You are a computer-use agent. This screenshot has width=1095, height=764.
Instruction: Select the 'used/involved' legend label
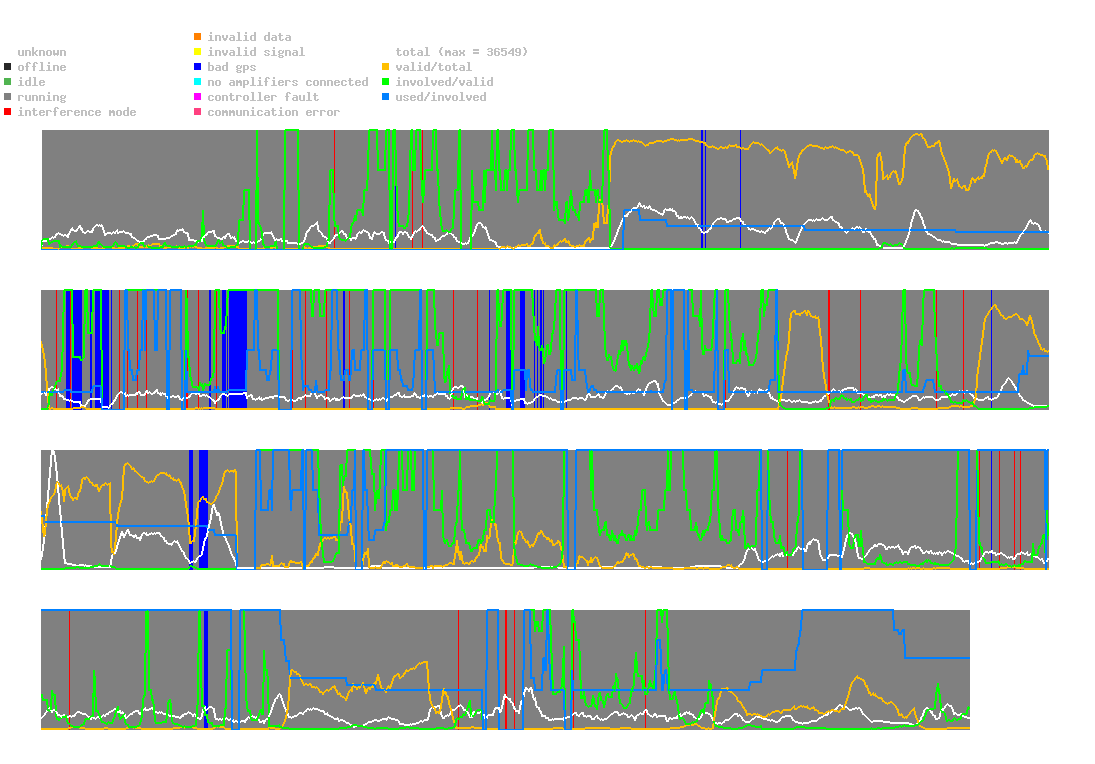[441, 97]
